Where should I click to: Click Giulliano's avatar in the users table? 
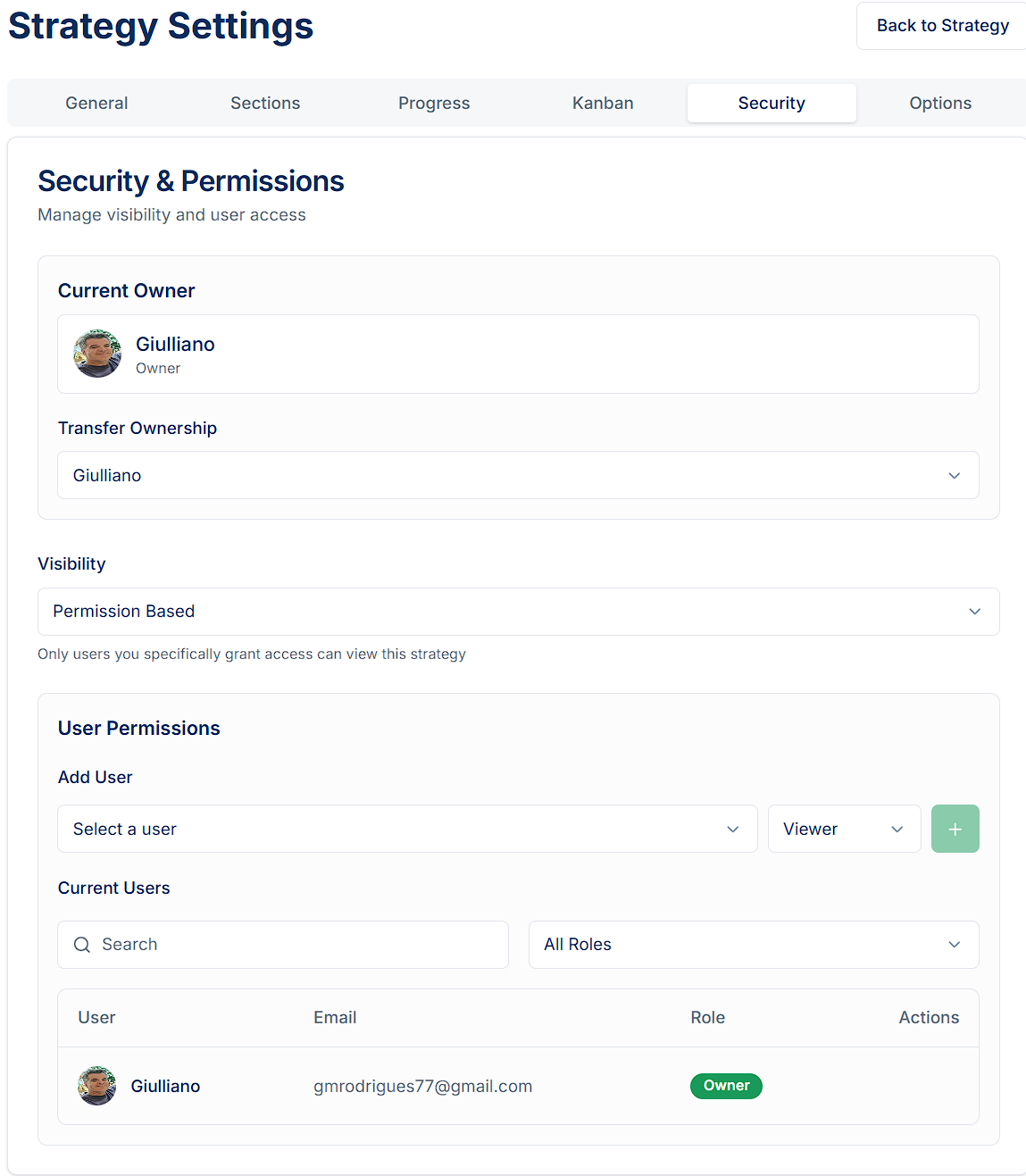[97, 1086]
